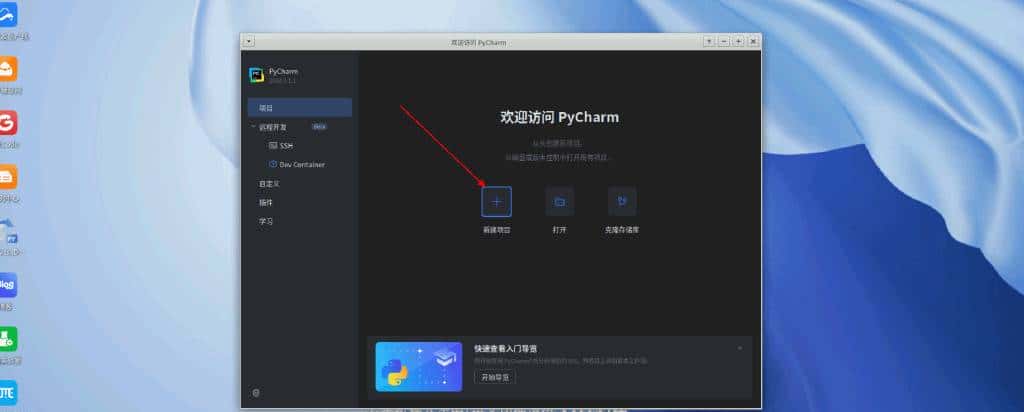Open settings gear in PyCharm sidebar

(256, 392)
